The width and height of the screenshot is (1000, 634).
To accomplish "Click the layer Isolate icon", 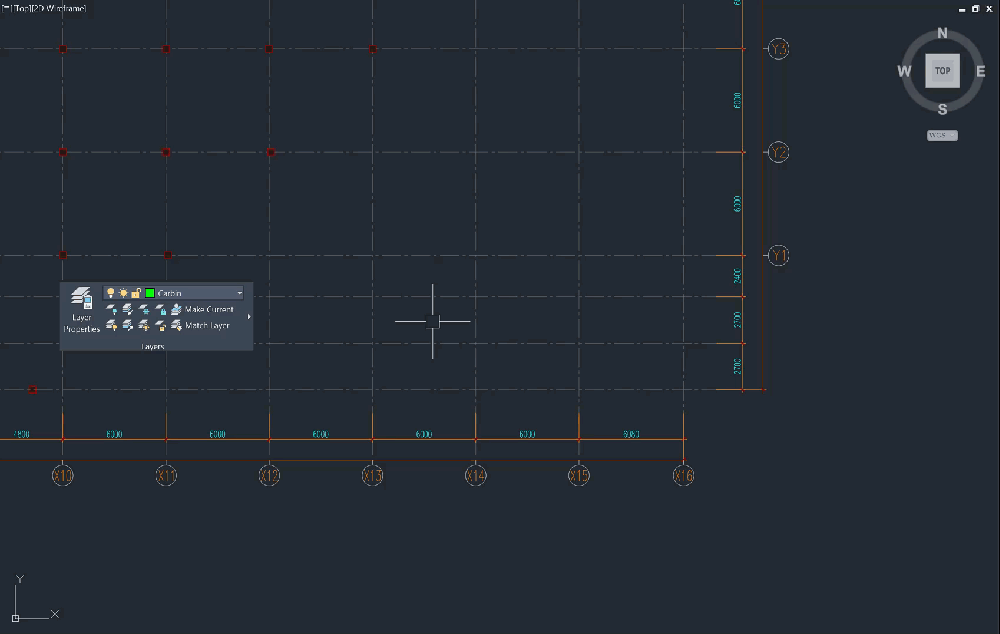I will (128, 310).
